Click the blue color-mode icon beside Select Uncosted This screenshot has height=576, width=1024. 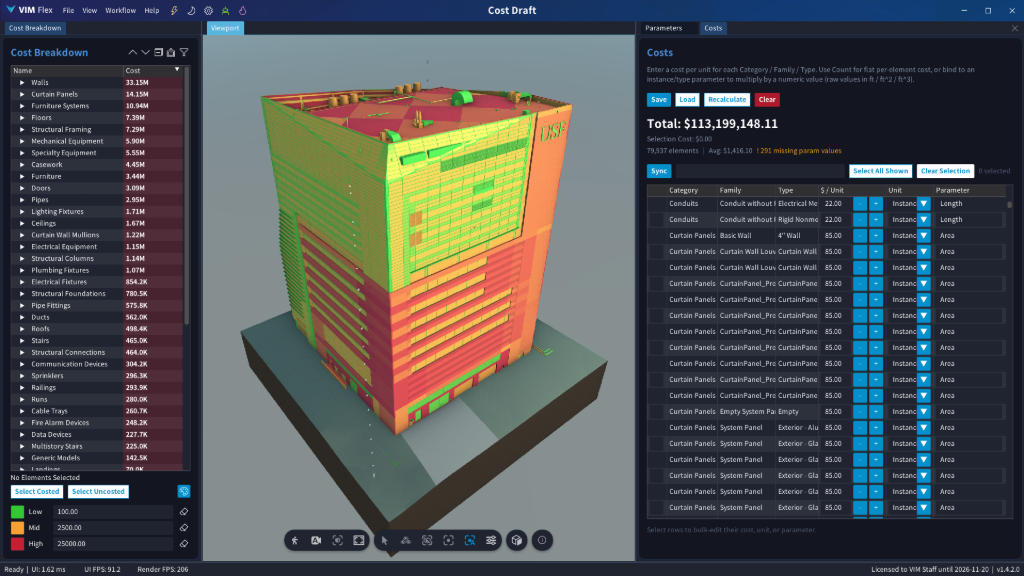[x=184, y=491]
